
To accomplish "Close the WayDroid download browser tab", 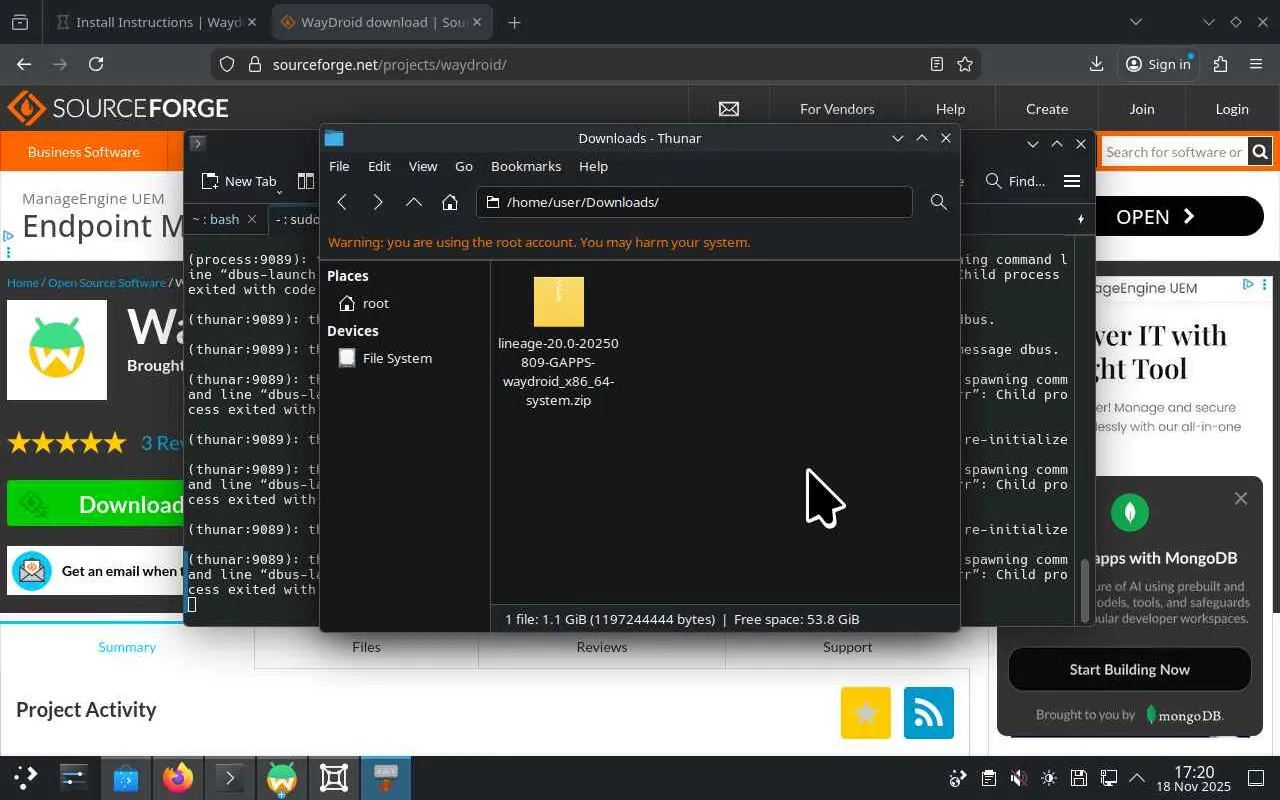I will click(x=475, y=22).
